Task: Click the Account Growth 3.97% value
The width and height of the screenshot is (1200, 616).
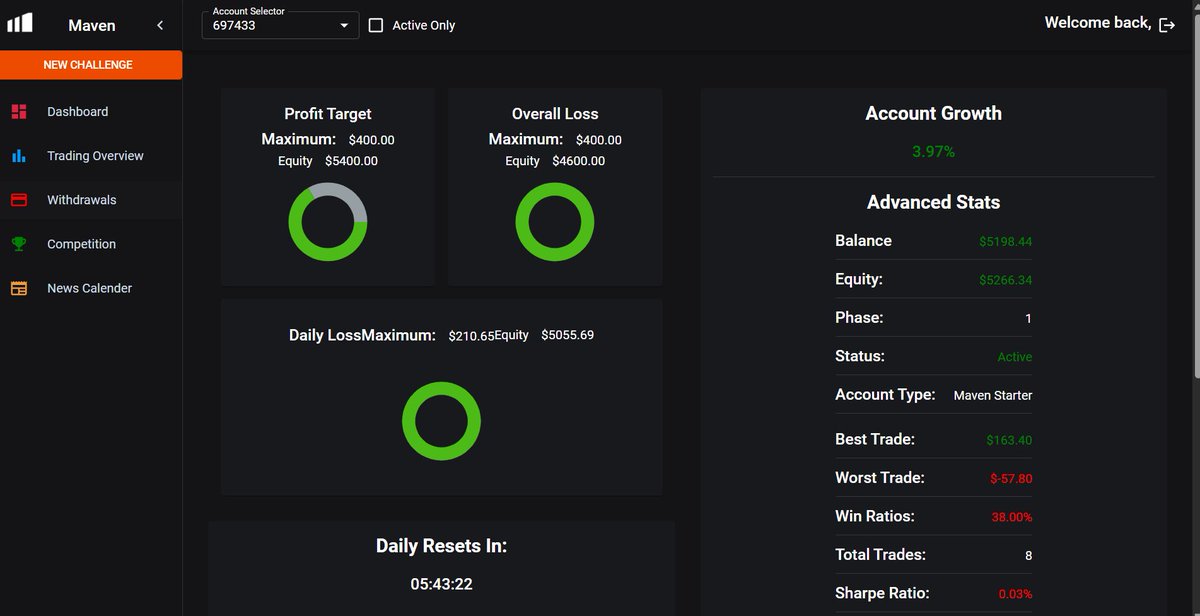Action: pyautogui.click(x=933, y=152)
